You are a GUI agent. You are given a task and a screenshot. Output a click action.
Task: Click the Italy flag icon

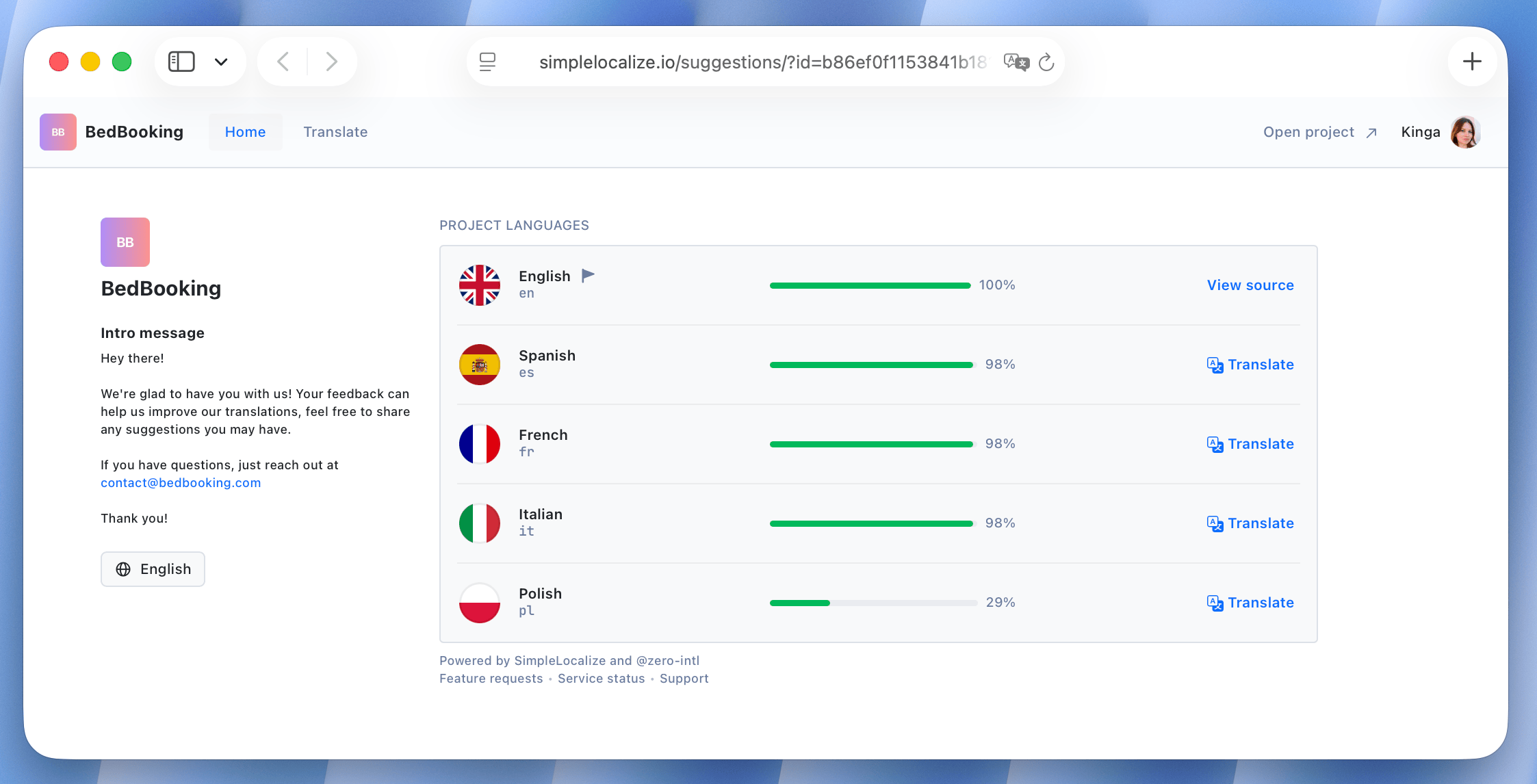click(480, 523)
